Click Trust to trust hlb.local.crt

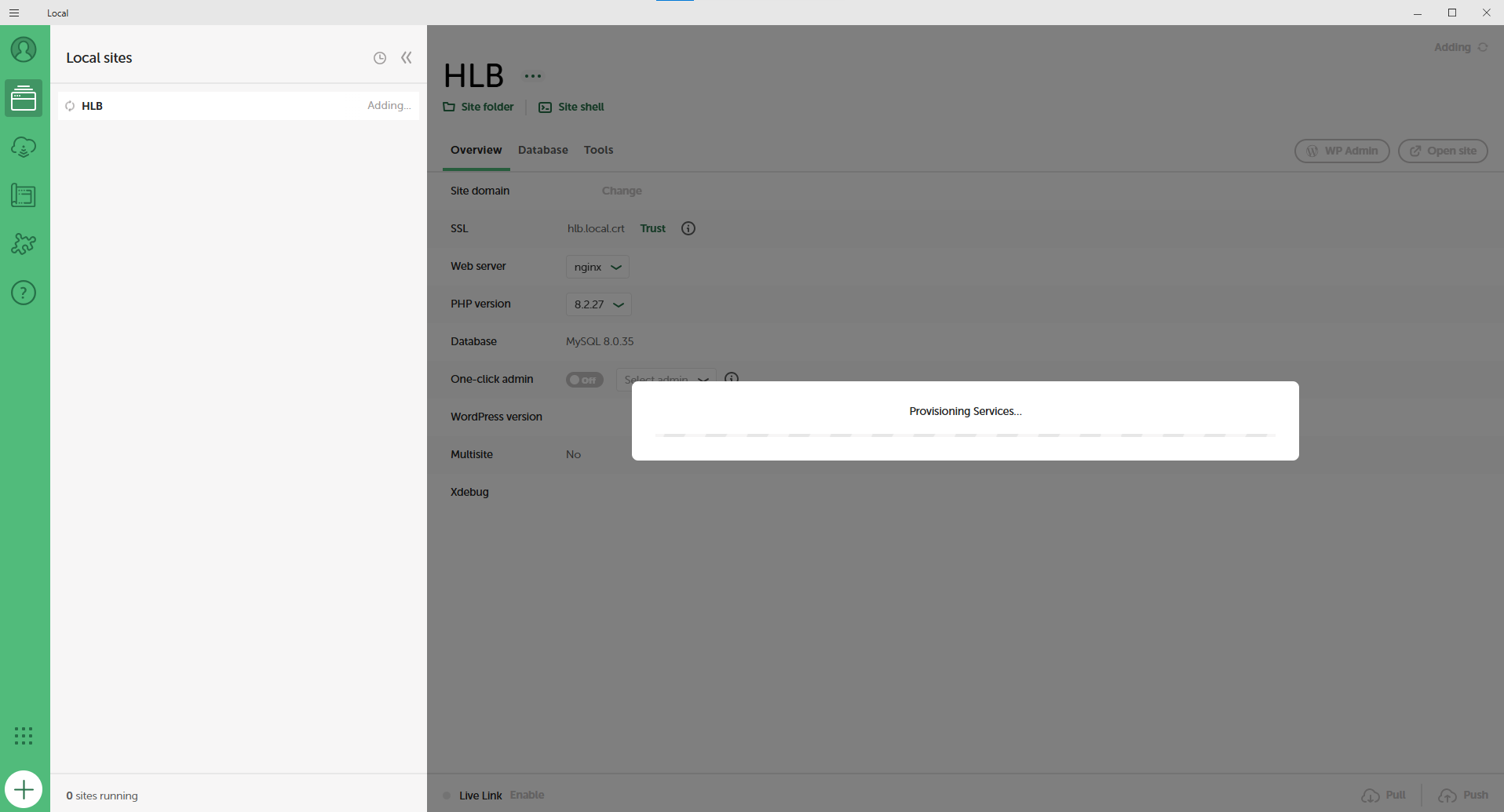point(652,228)
